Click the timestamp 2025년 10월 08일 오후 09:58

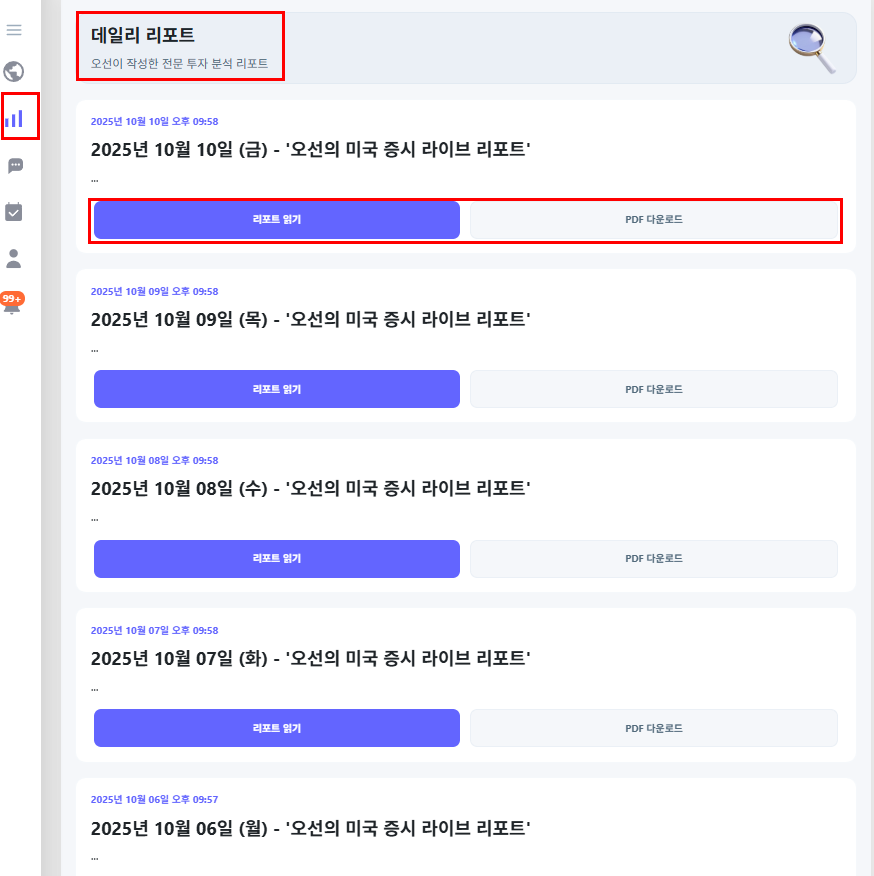pos(154,460)
